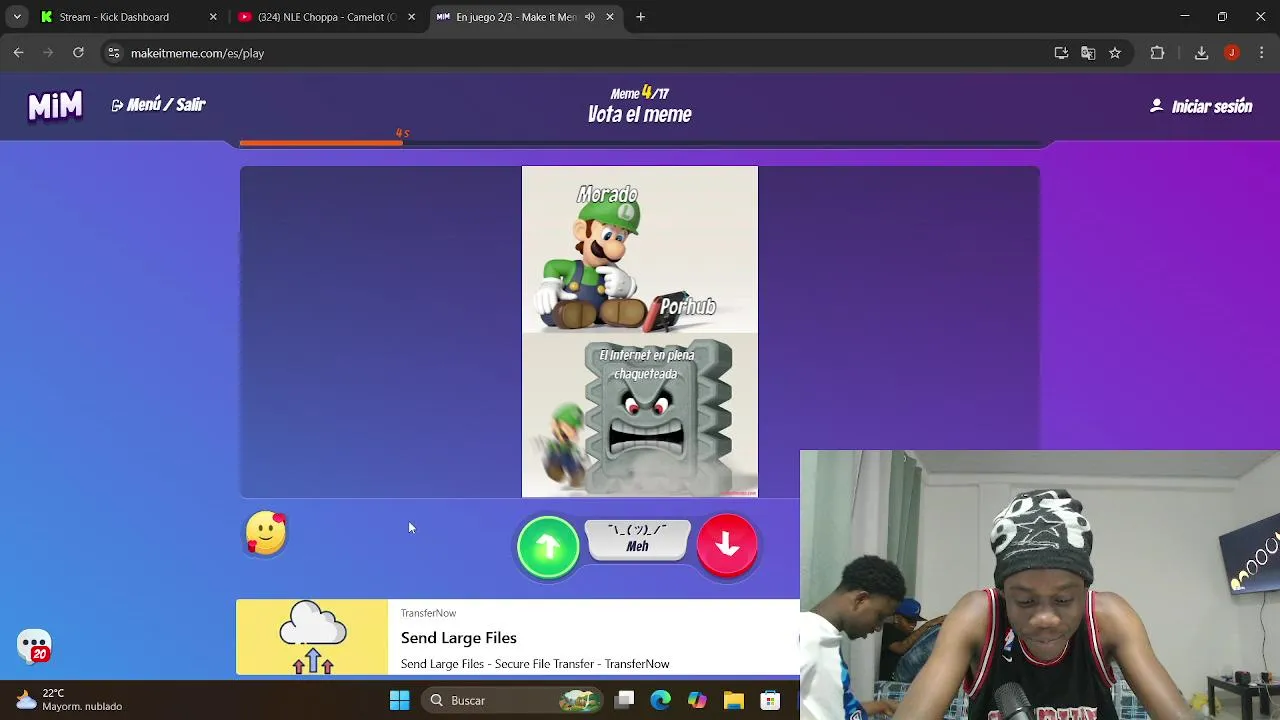Upvote the meme with green arrow
The height and width of the screenshot is (720, 1280).
pyautogui.click(x=548, y=546)
